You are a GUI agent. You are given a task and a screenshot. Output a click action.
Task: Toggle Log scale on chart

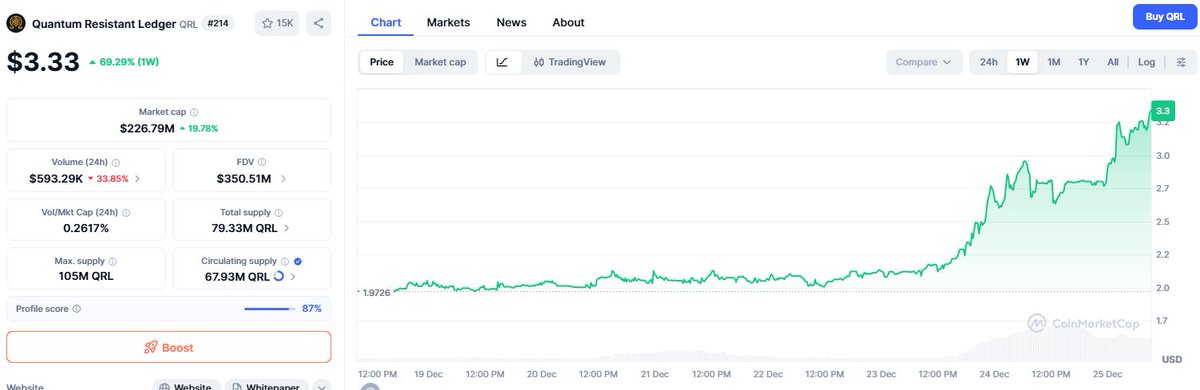pos(1146,62)
